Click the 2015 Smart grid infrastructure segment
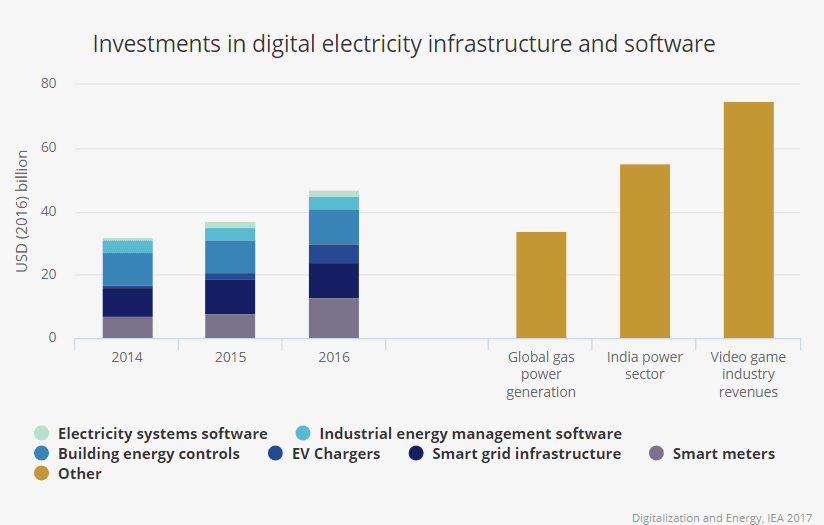The image size is (824, 525). point(231,296)
